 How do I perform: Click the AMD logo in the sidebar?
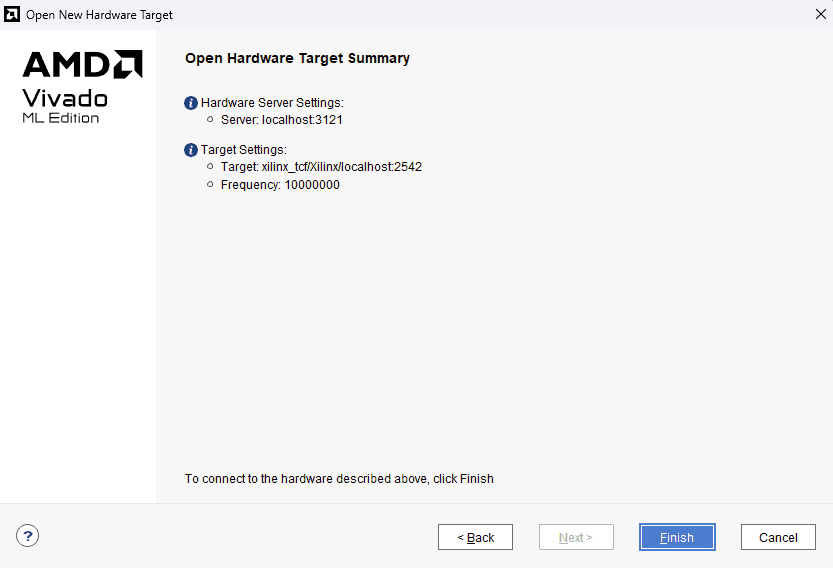coord(82,64)
